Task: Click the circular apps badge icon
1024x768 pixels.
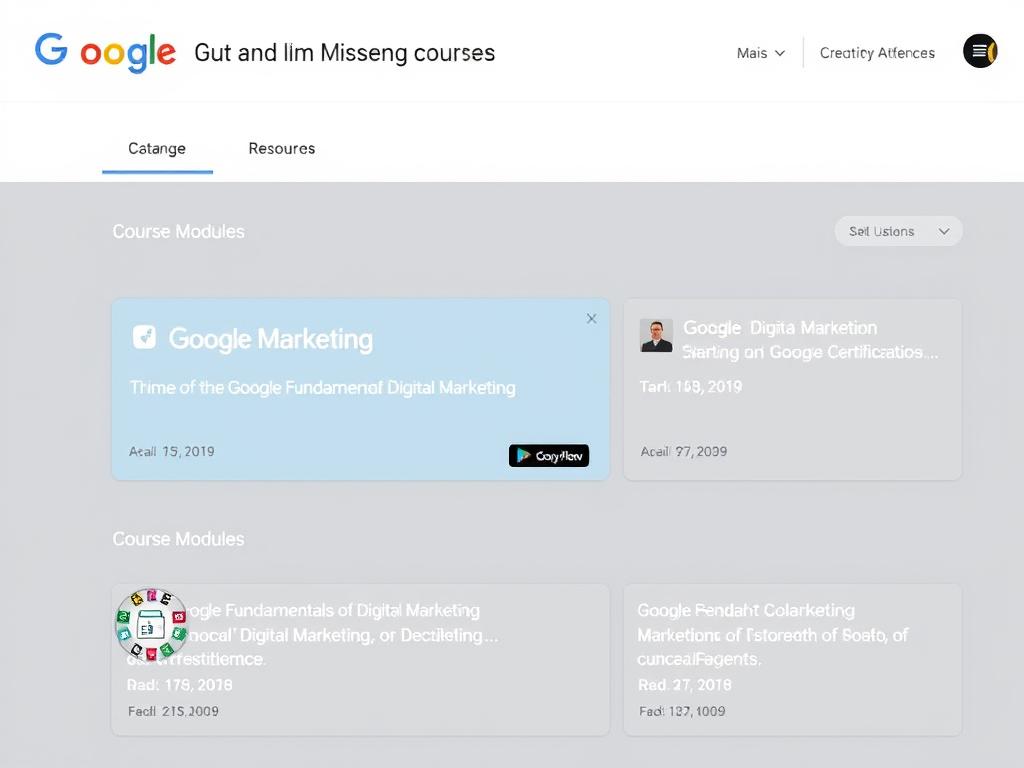Action: coord(152,624)
